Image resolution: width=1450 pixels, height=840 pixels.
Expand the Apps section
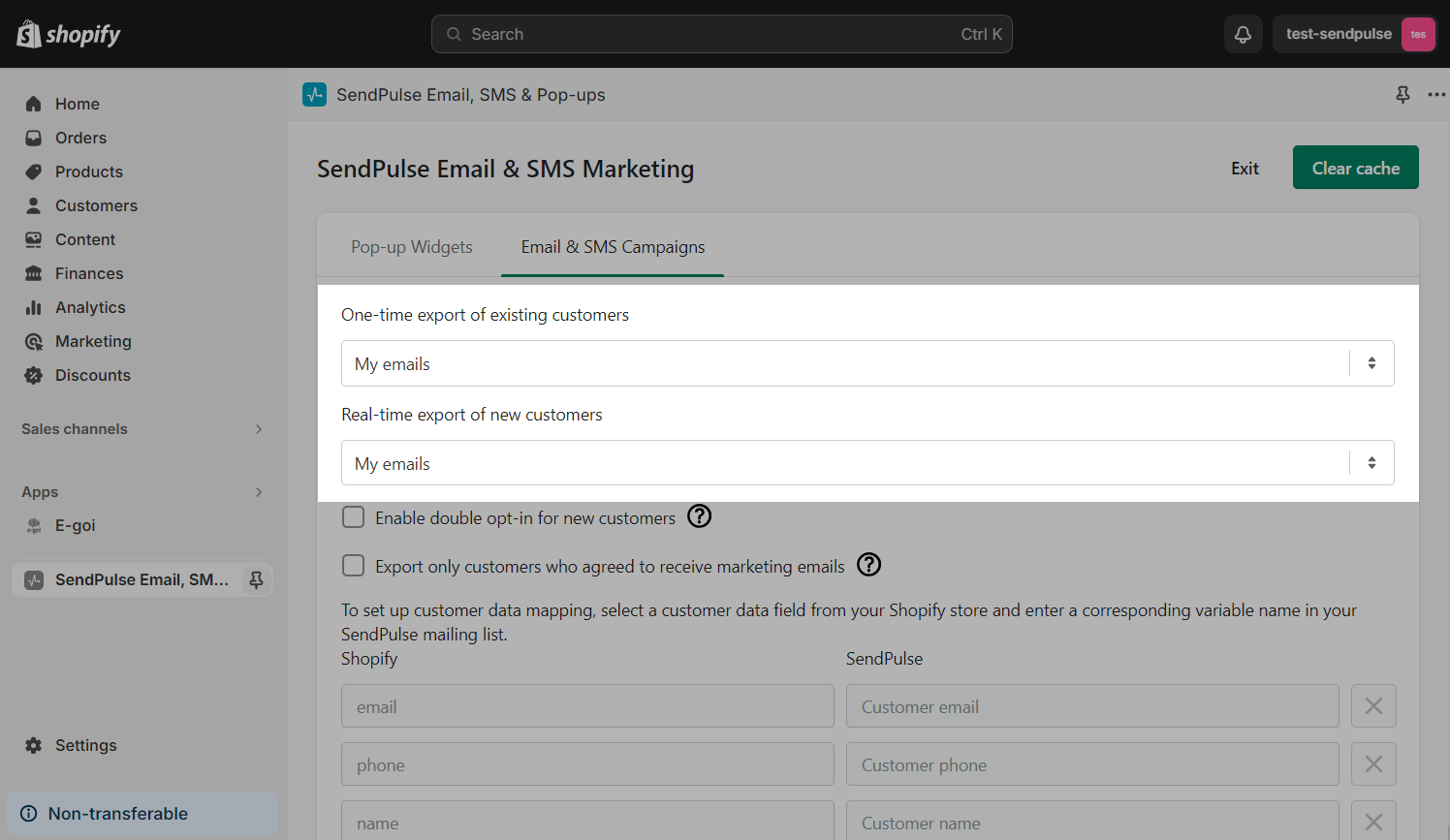258,492
